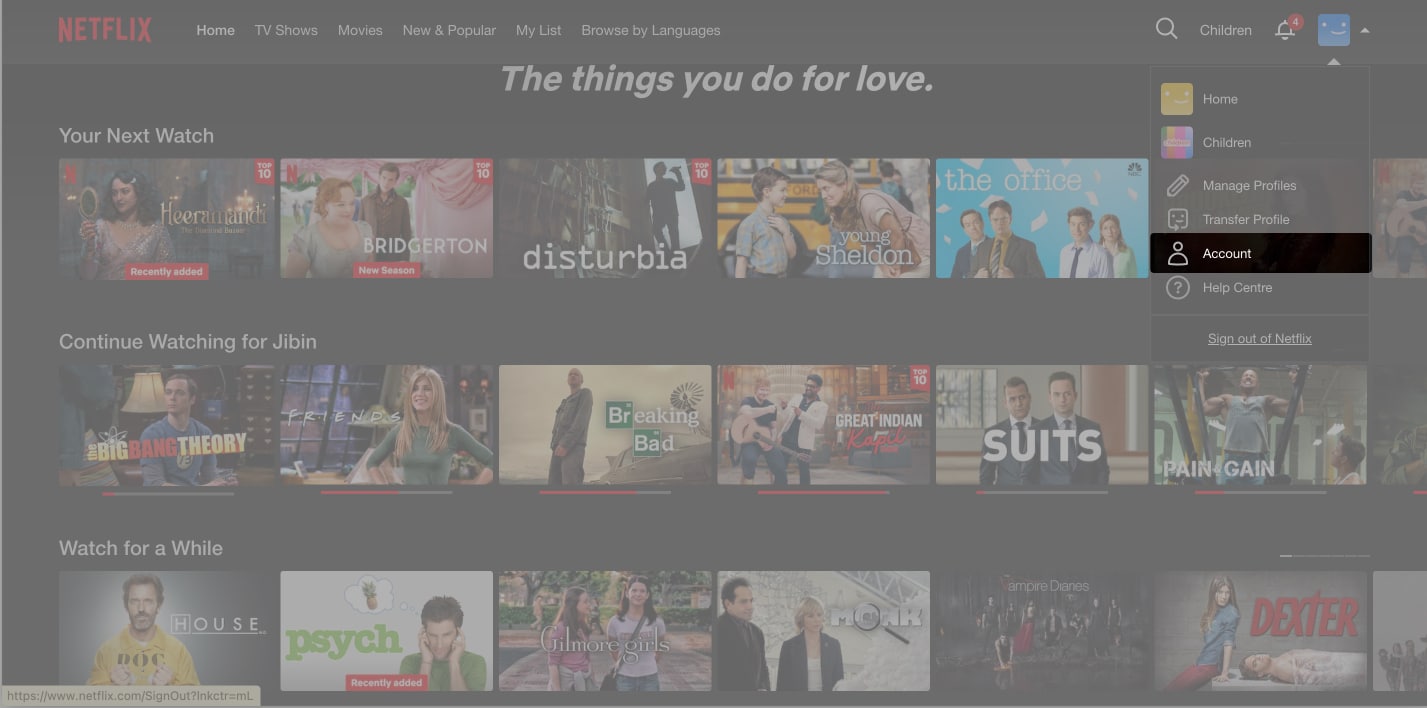Open House thumbnail

tap(166, 631)
